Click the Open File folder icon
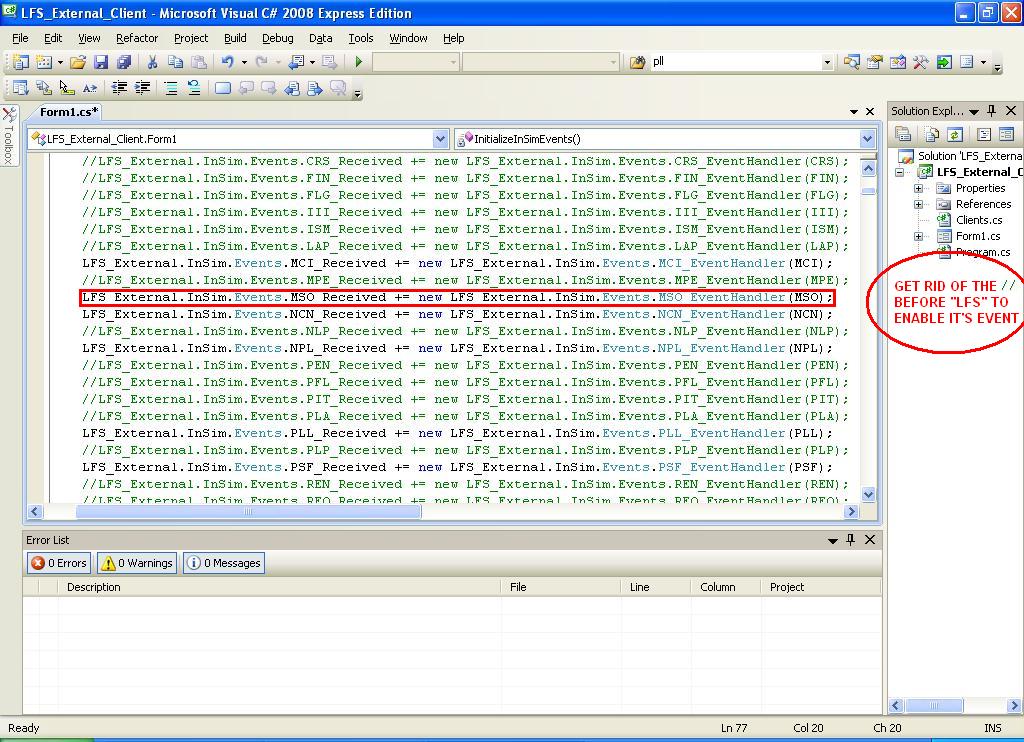This screenshot has height=742, width=1024. pos(78,62)
